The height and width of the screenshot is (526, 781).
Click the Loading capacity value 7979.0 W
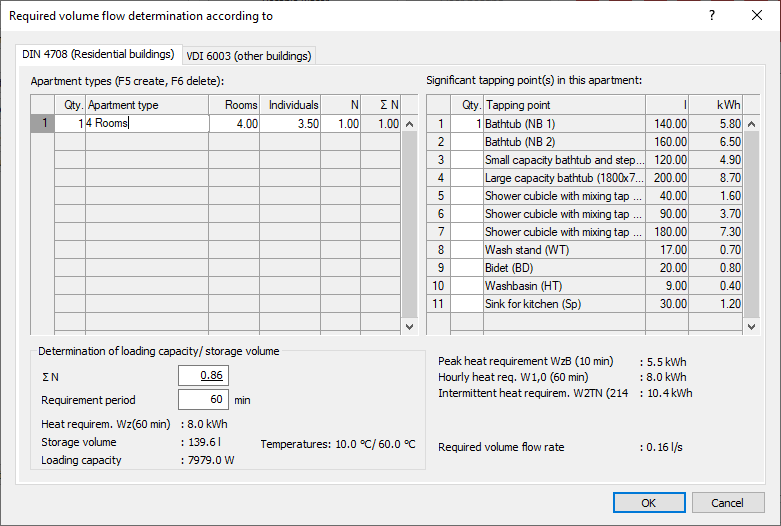click(211, 460)
